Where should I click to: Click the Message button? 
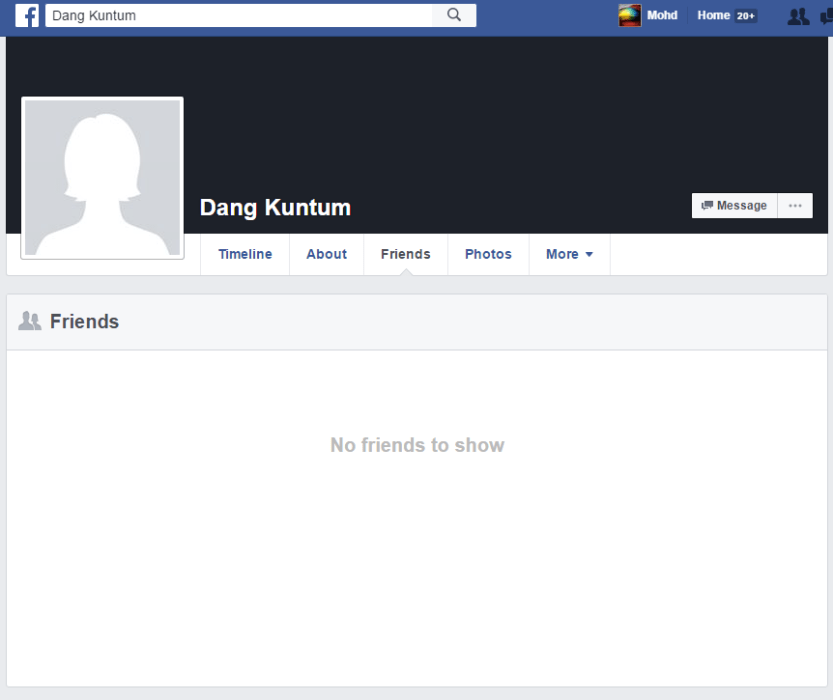click(734, 206)
